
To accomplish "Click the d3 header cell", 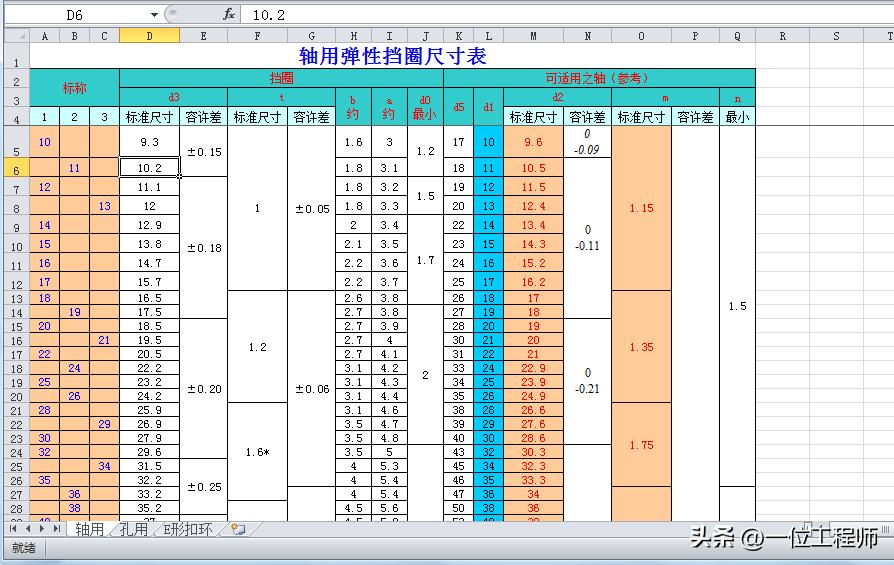I will [x=173, y=97].
